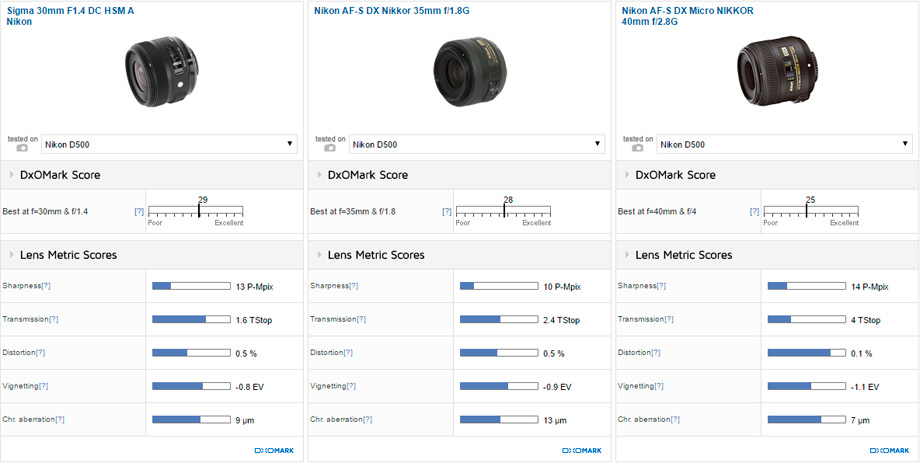Screen dimensions: 920x463
Task: Click DxOMark logo under Sigma 30mm column
Action: pos(274,450)
